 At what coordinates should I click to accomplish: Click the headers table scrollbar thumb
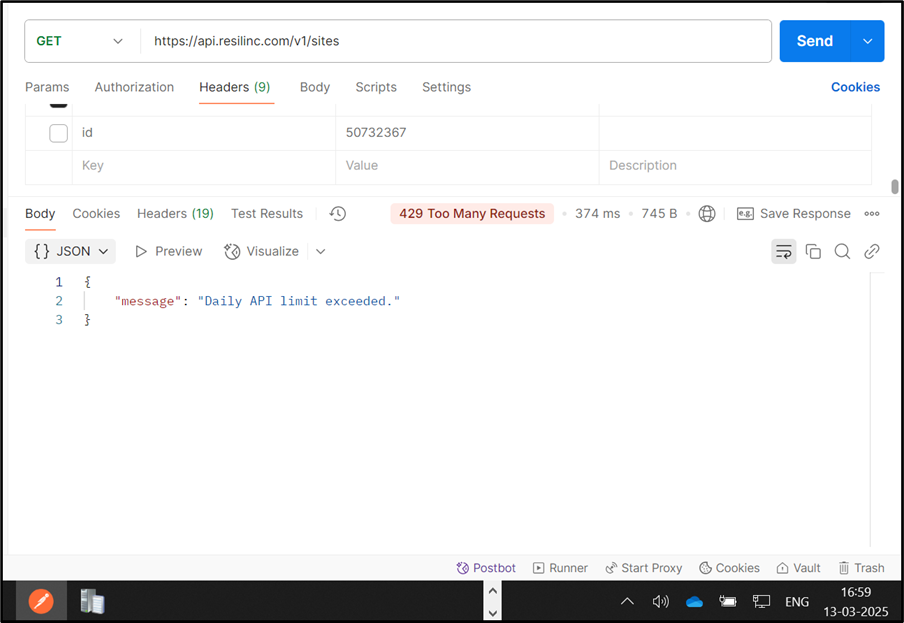point(894,187)
